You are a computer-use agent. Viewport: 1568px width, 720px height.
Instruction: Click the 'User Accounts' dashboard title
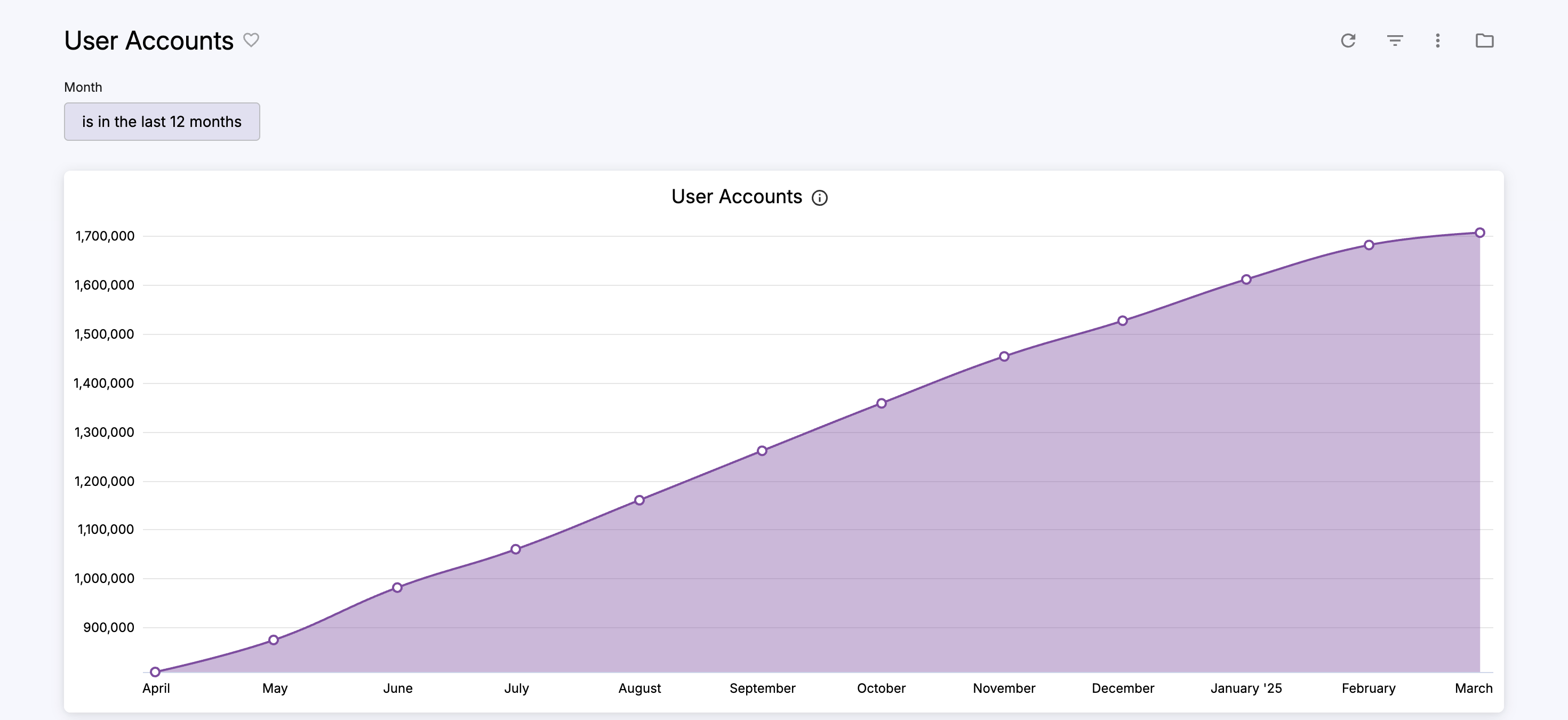coord(148,41)
